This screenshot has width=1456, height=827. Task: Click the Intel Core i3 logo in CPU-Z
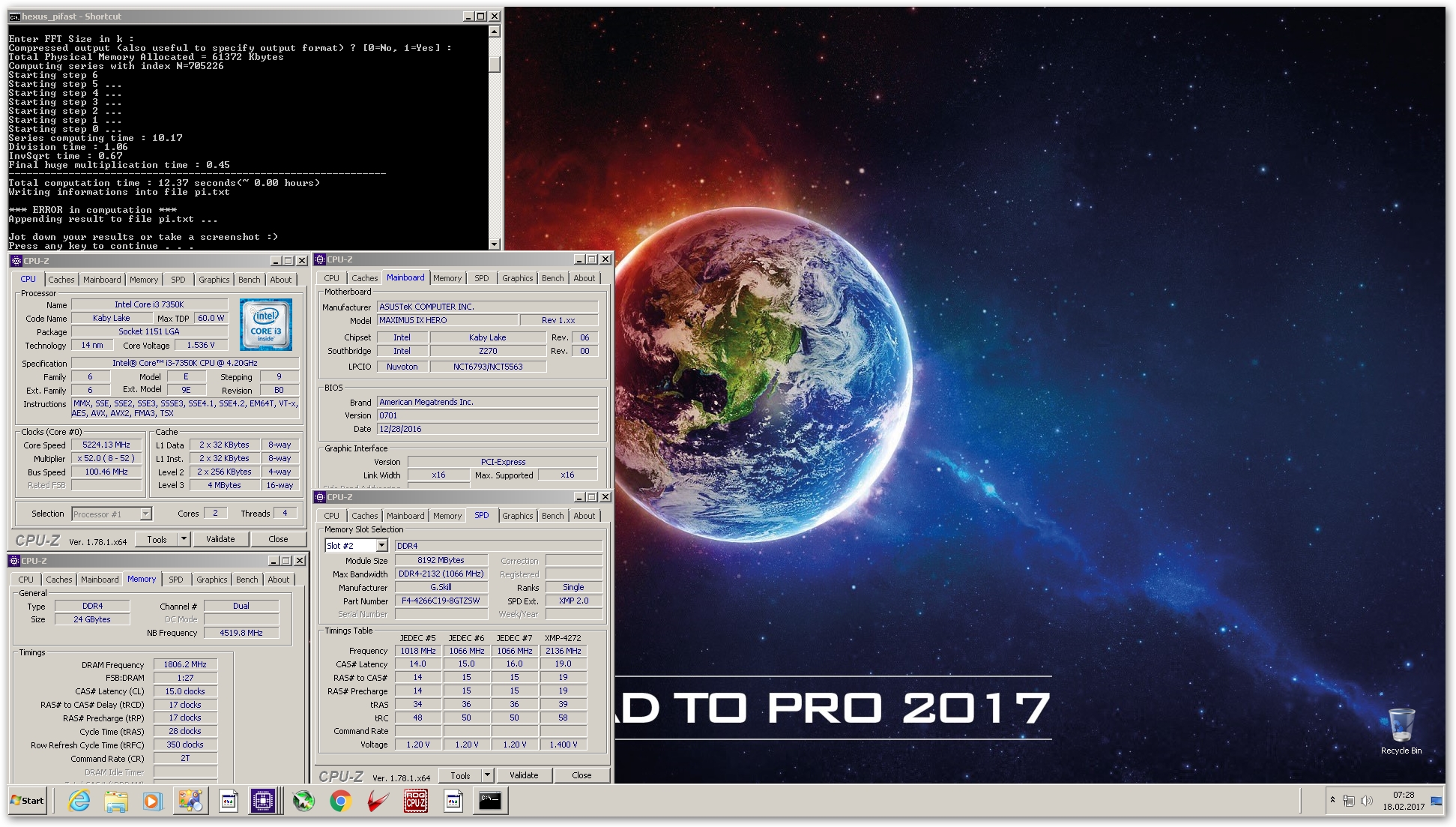point(266,325)
